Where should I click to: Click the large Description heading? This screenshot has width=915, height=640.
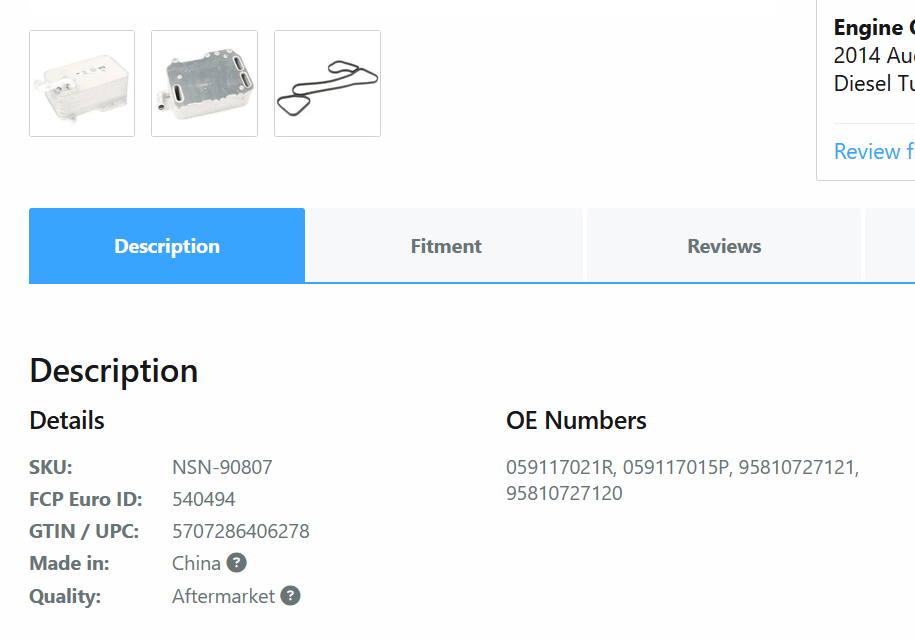114,371
